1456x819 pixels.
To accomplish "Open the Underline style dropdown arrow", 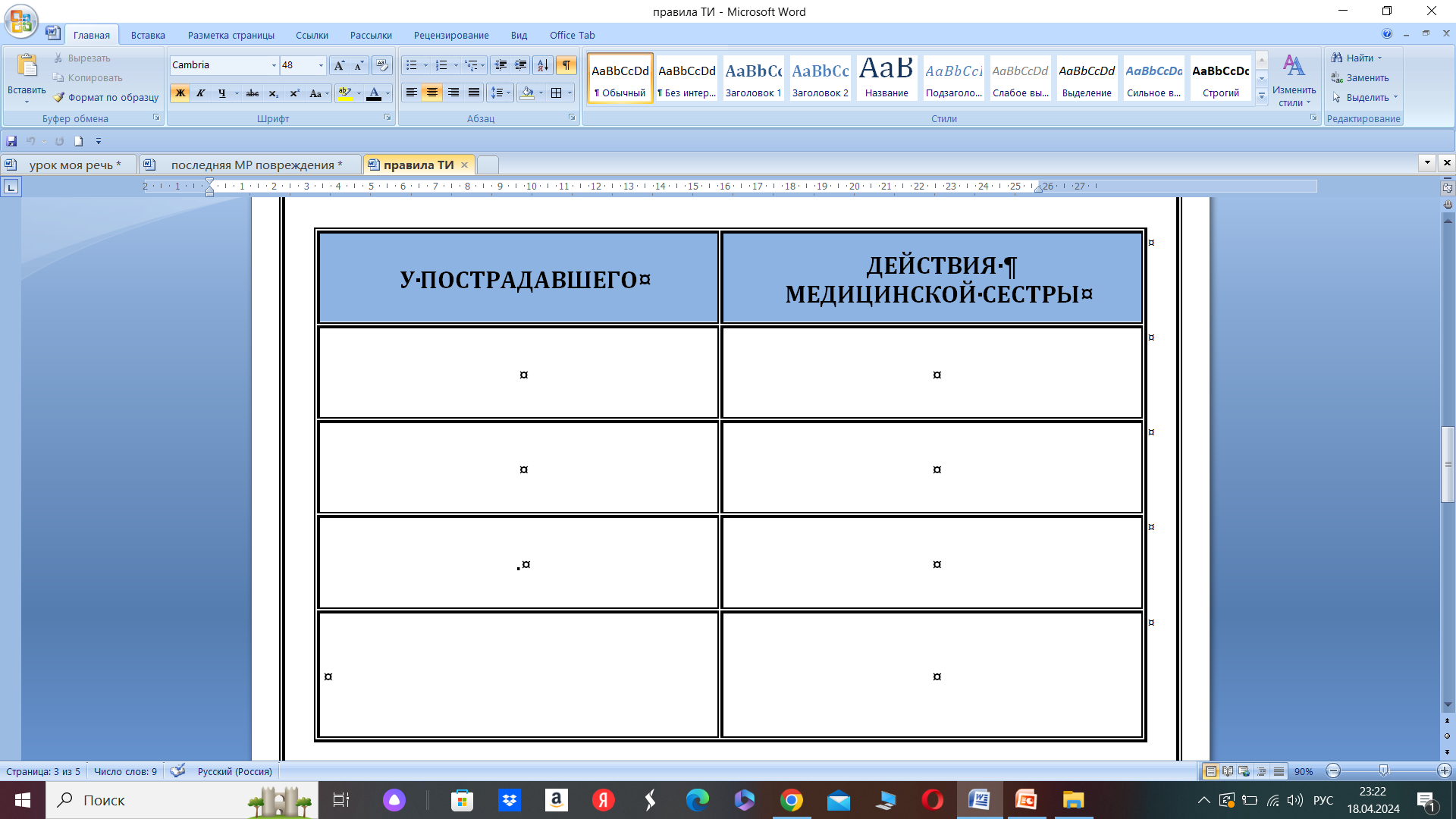I will click(237, 93).
